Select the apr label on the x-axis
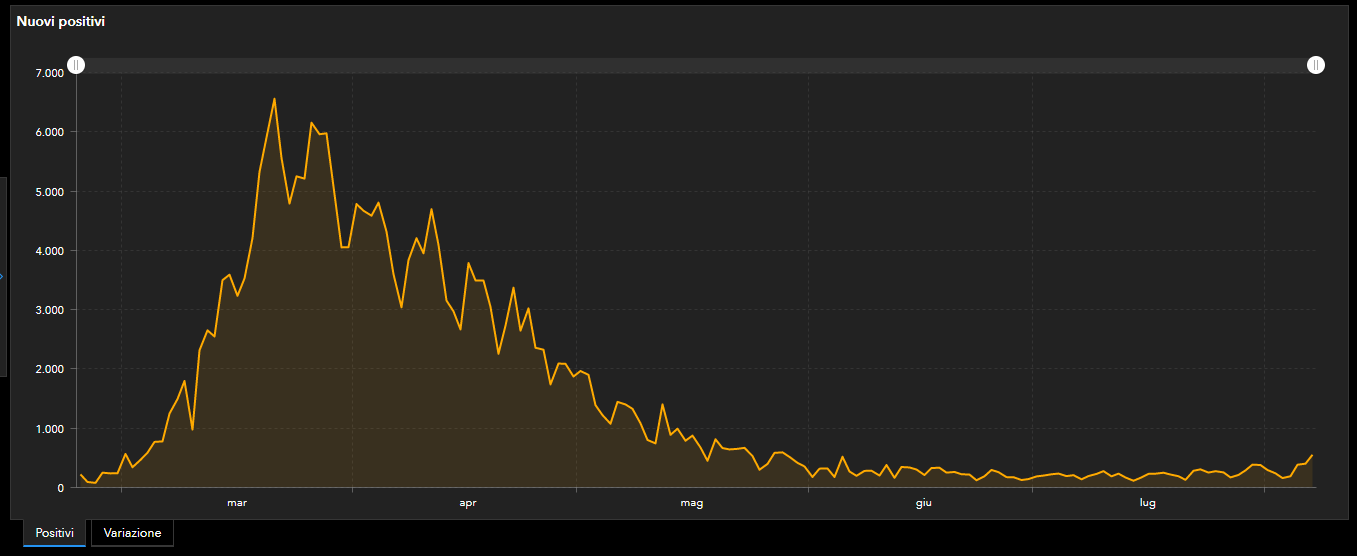 (x=468, y=503)
